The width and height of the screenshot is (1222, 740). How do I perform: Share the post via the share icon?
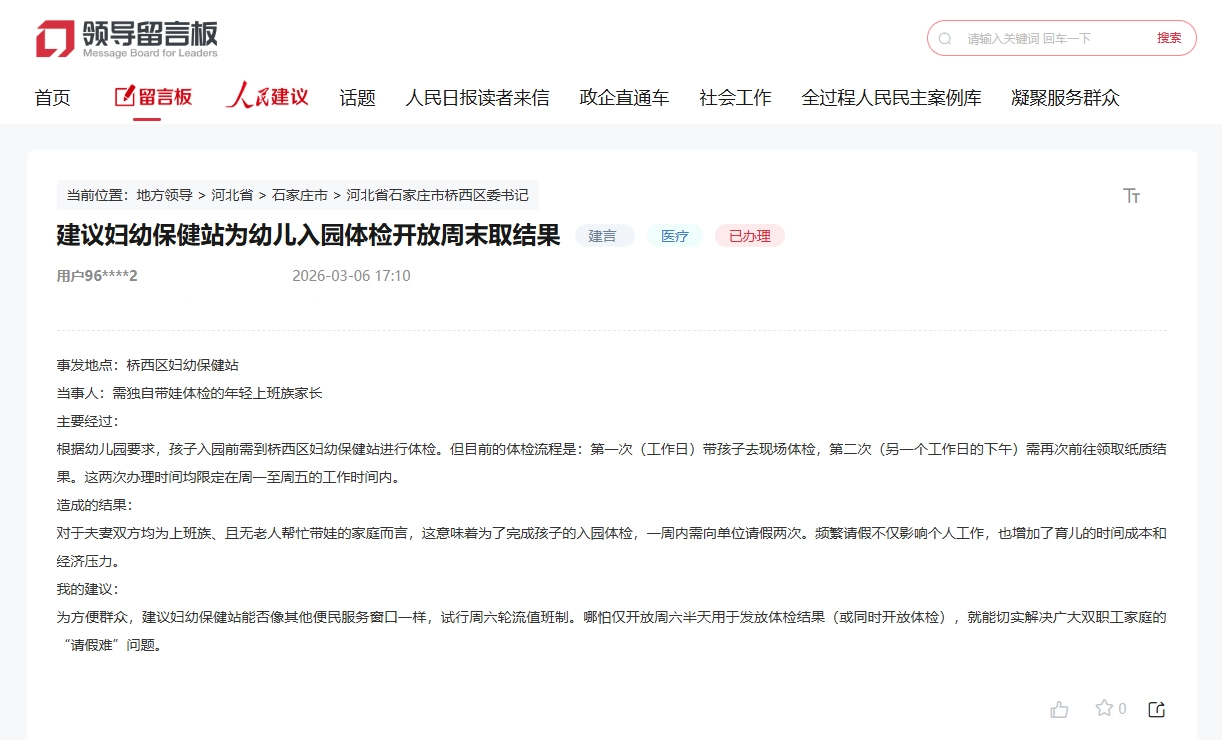1156,708
